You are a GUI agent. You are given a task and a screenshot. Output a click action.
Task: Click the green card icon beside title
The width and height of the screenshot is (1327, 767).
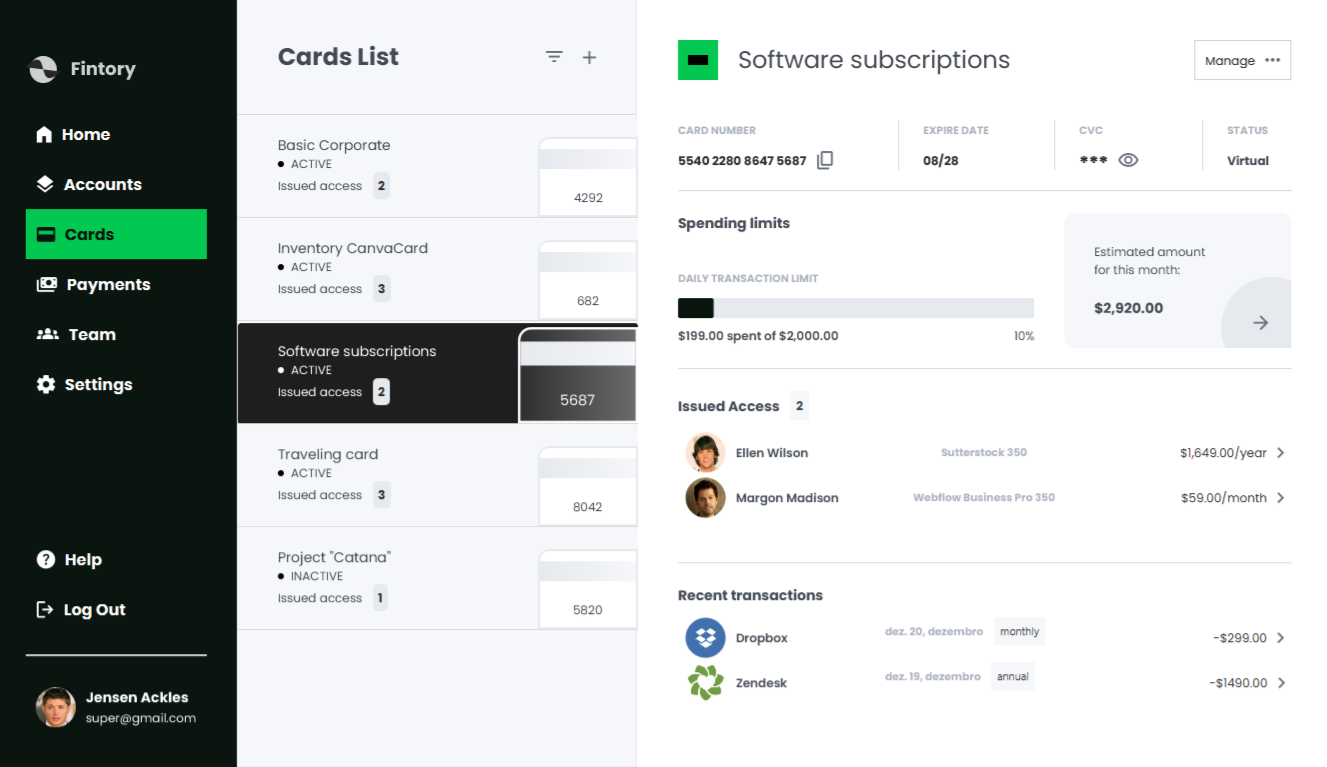(698, 60)
